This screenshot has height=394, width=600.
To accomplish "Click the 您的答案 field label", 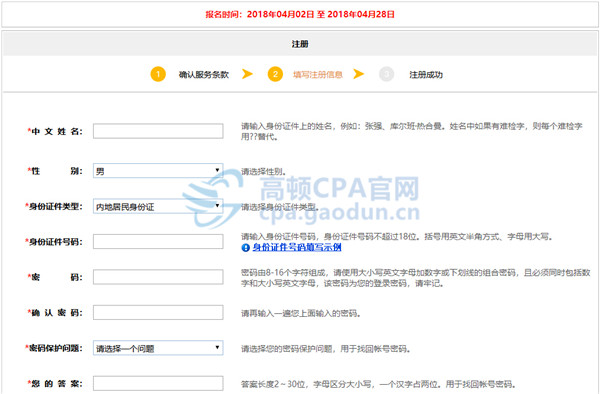I will pyautogui.click(x=55, y=383).
